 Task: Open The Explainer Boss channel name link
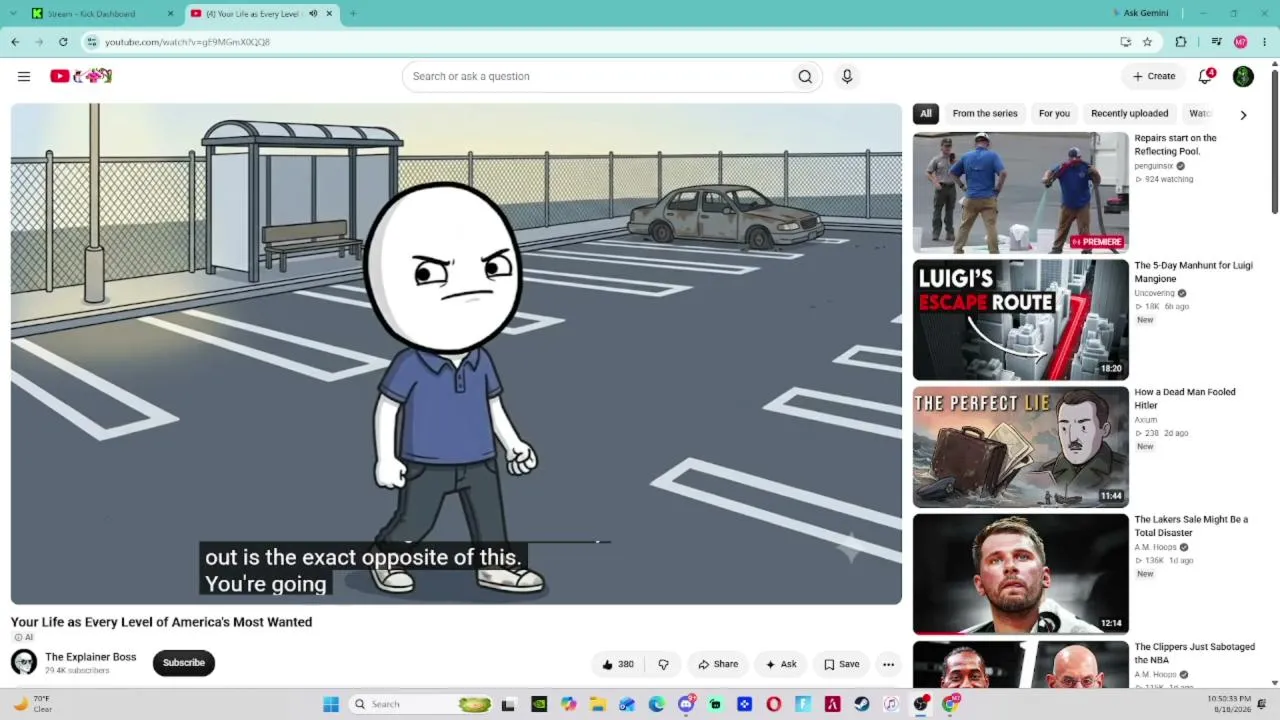click(91, 657)
